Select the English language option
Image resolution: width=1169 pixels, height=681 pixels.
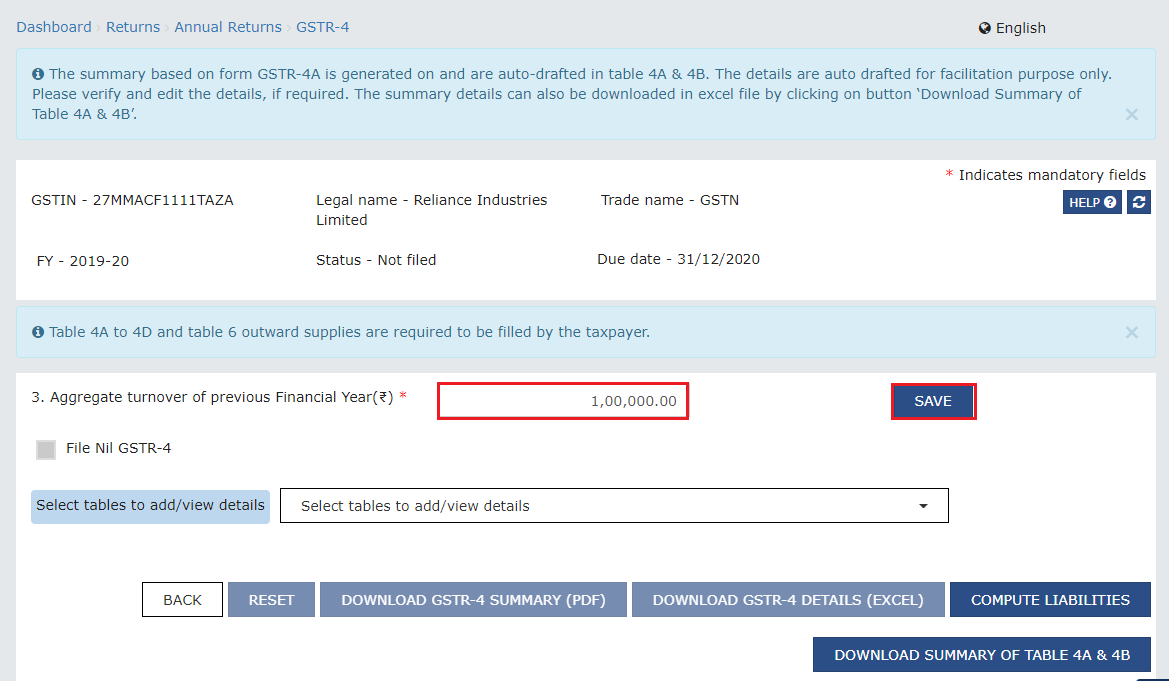point(1020,28)
